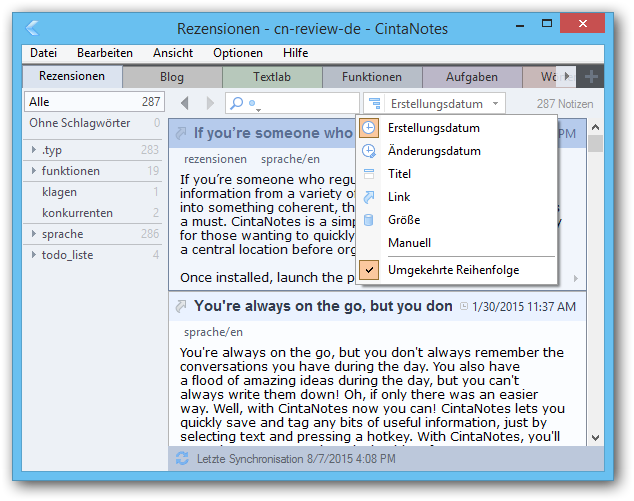Open the Optionen menu
The height and width of the screenshot is (501, 634).
238,53
